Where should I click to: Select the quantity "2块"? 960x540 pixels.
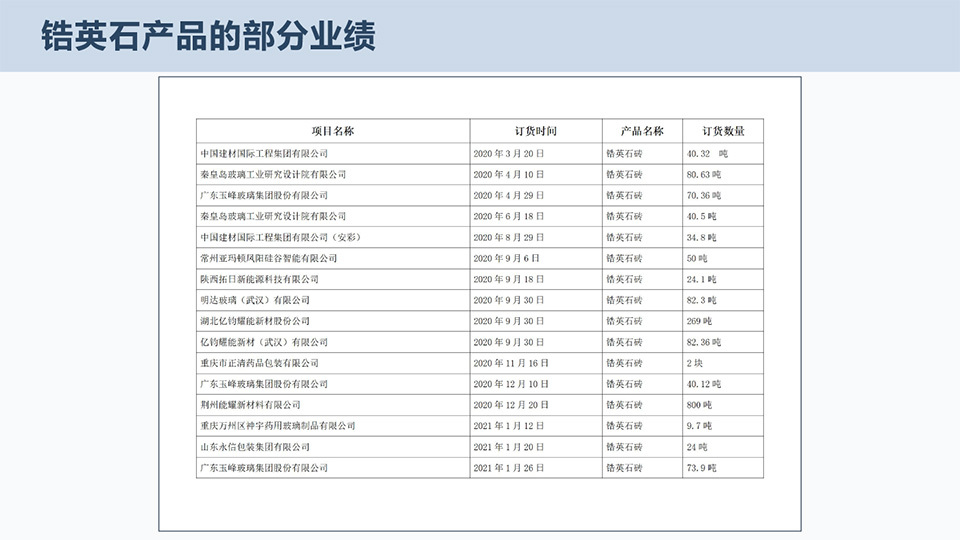coord(695,363)
